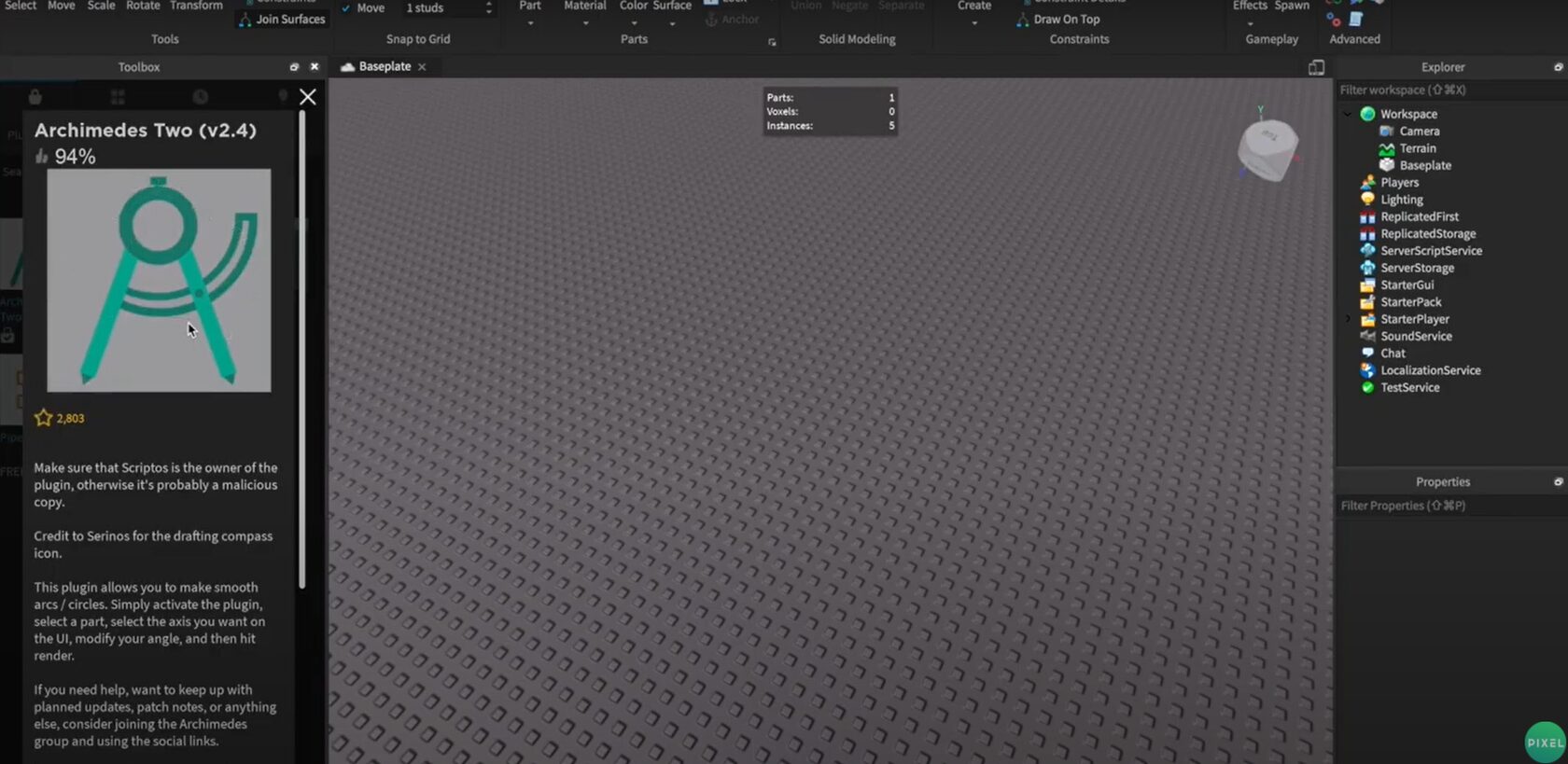Click the red-blue dots icon in Advanced

[x=1334, y=20]
